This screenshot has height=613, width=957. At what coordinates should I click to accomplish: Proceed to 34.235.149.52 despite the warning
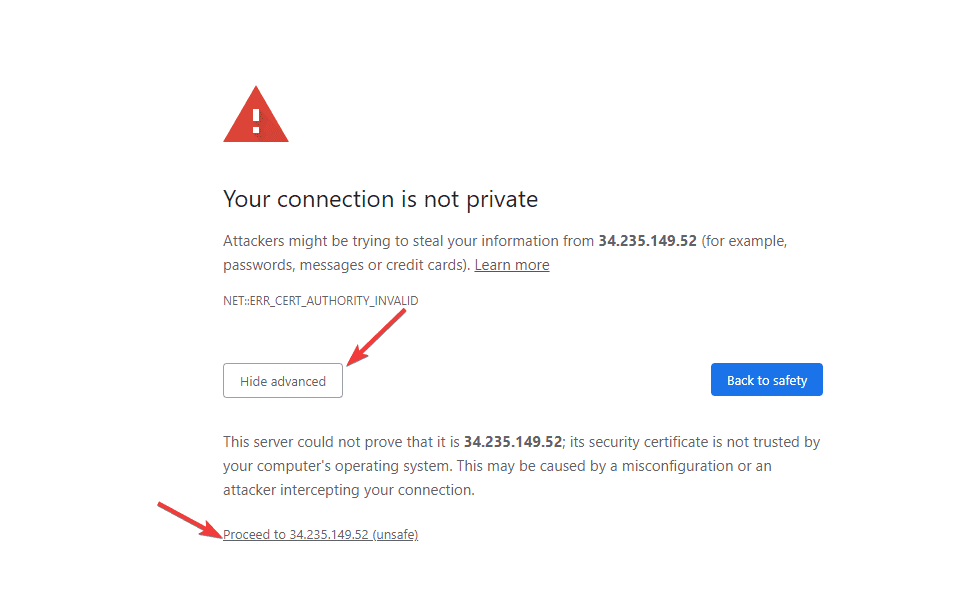(320, 534)
